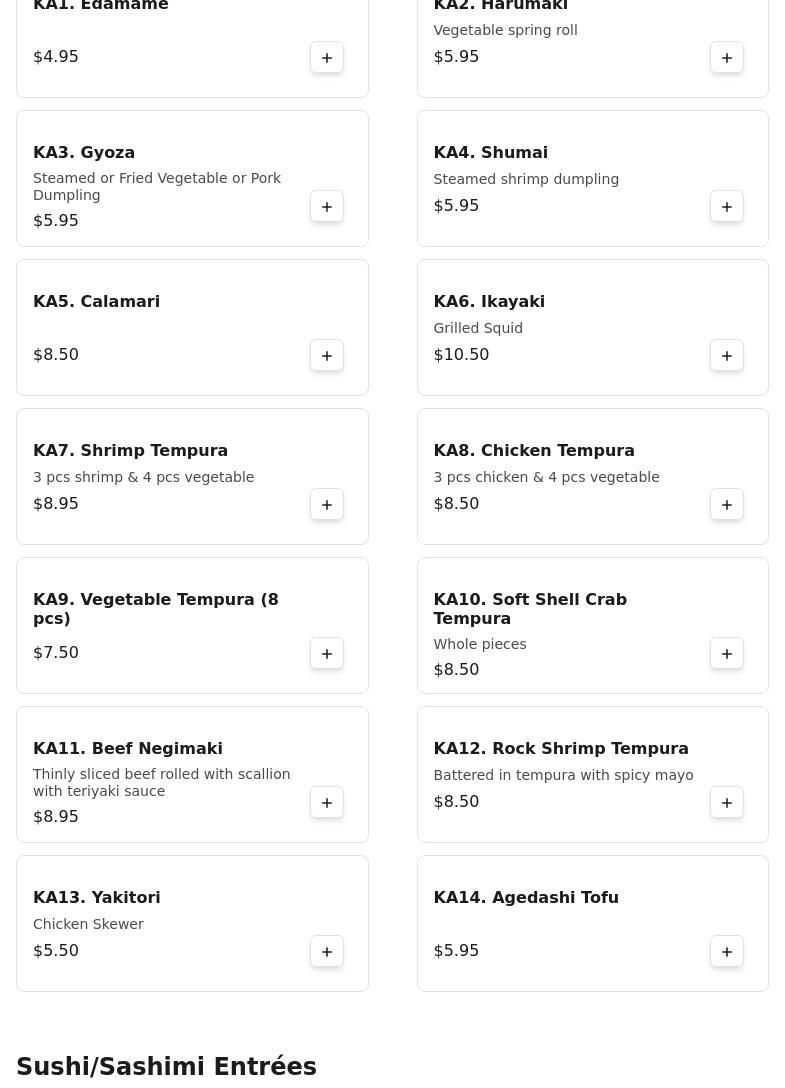785x1088 pixels.
Task: Add KA6. Ikayaki grilled squid
Action: (727, 356)
